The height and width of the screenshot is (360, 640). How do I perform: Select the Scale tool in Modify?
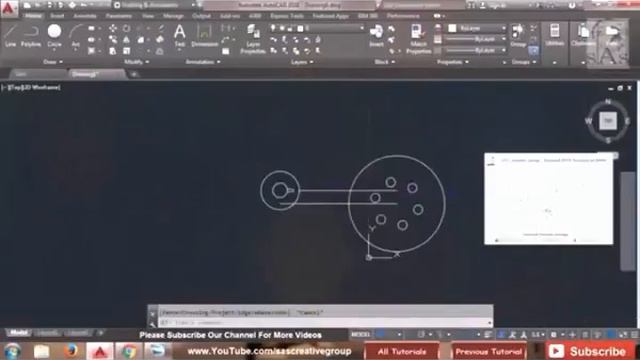[x=127, y=51]
